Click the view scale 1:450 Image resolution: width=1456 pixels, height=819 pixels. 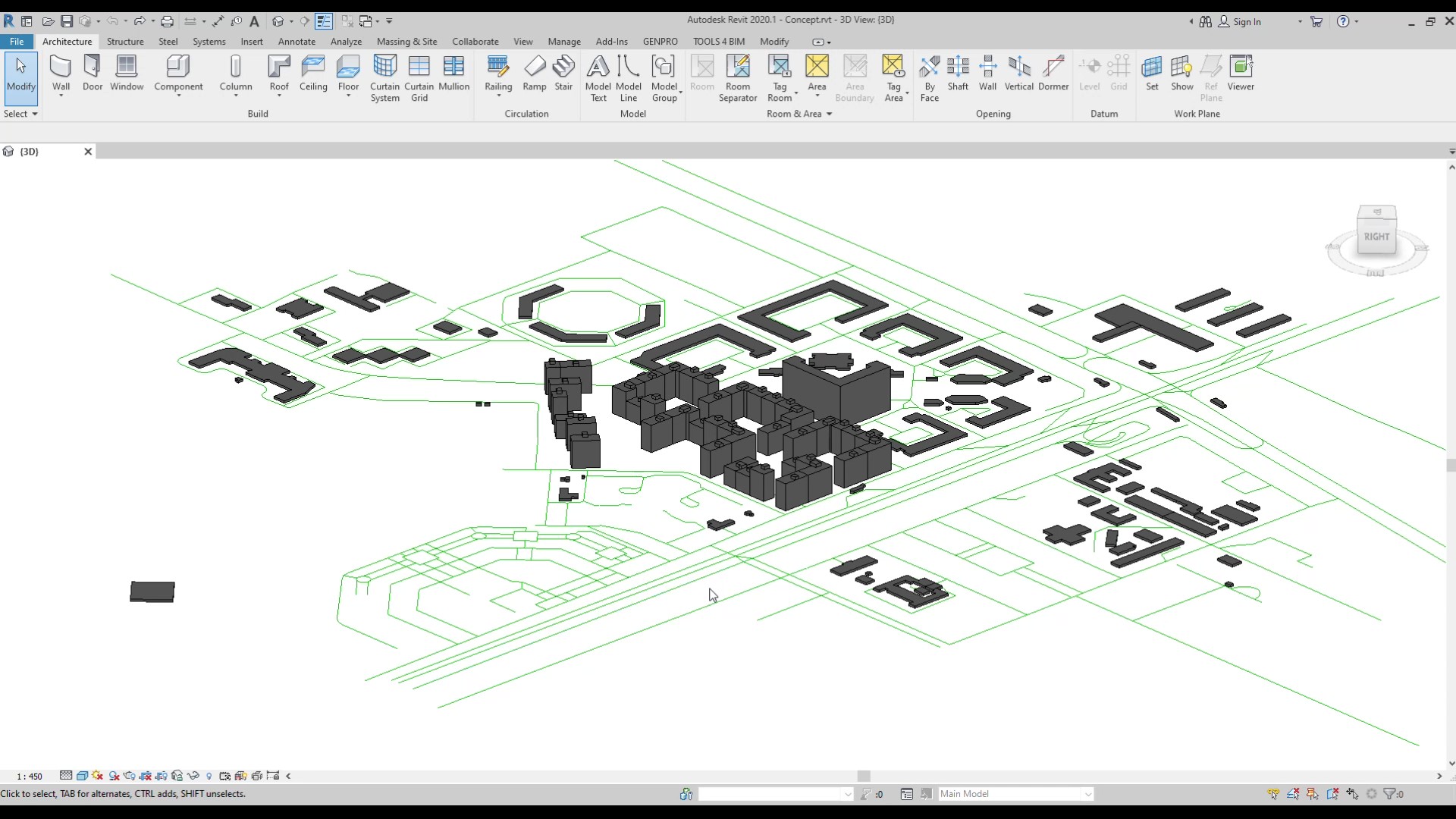pos(30,776)
